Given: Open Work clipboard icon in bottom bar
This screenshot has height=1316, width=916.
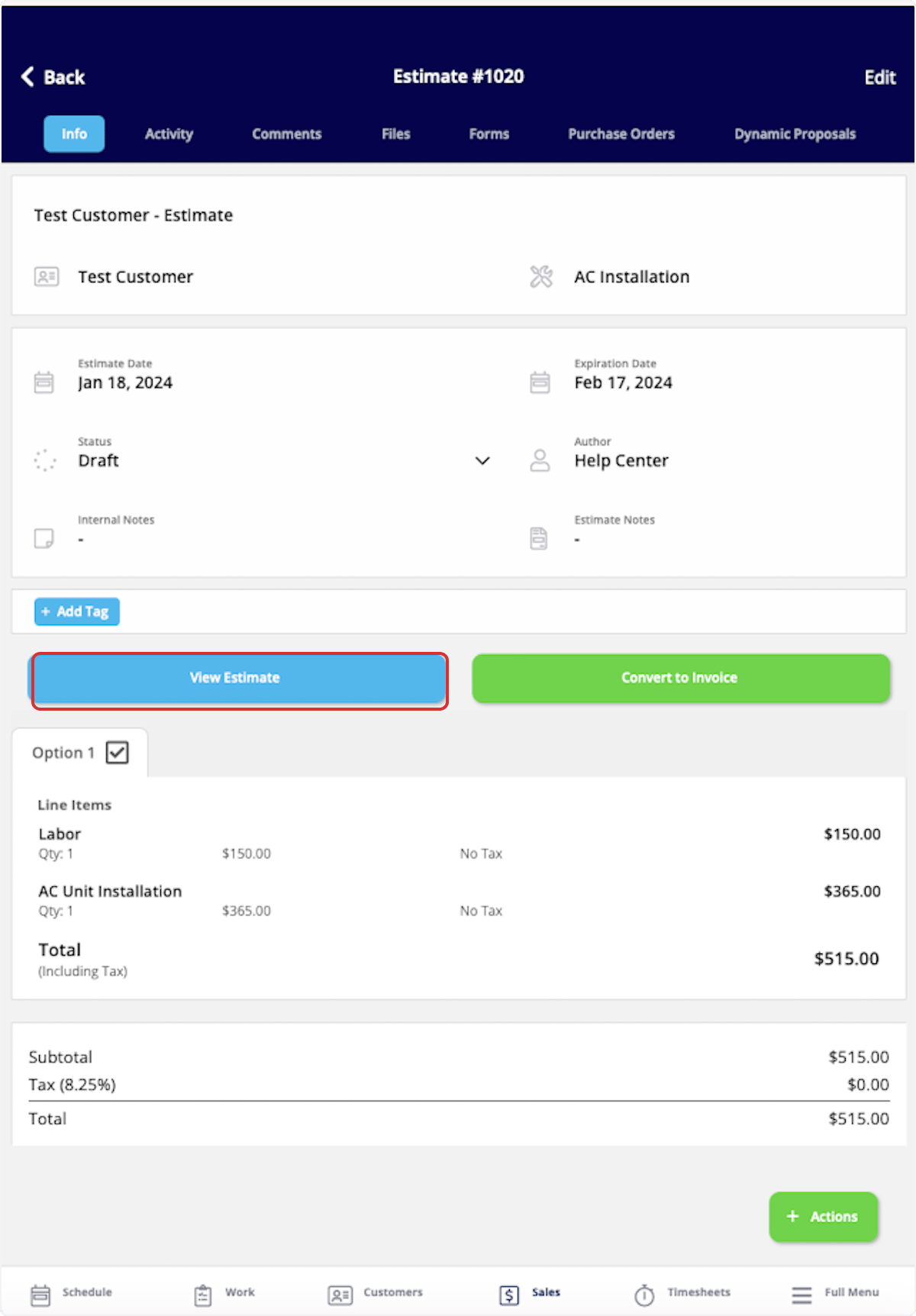Looking at the screenshot, I should tap(203, 1295).
